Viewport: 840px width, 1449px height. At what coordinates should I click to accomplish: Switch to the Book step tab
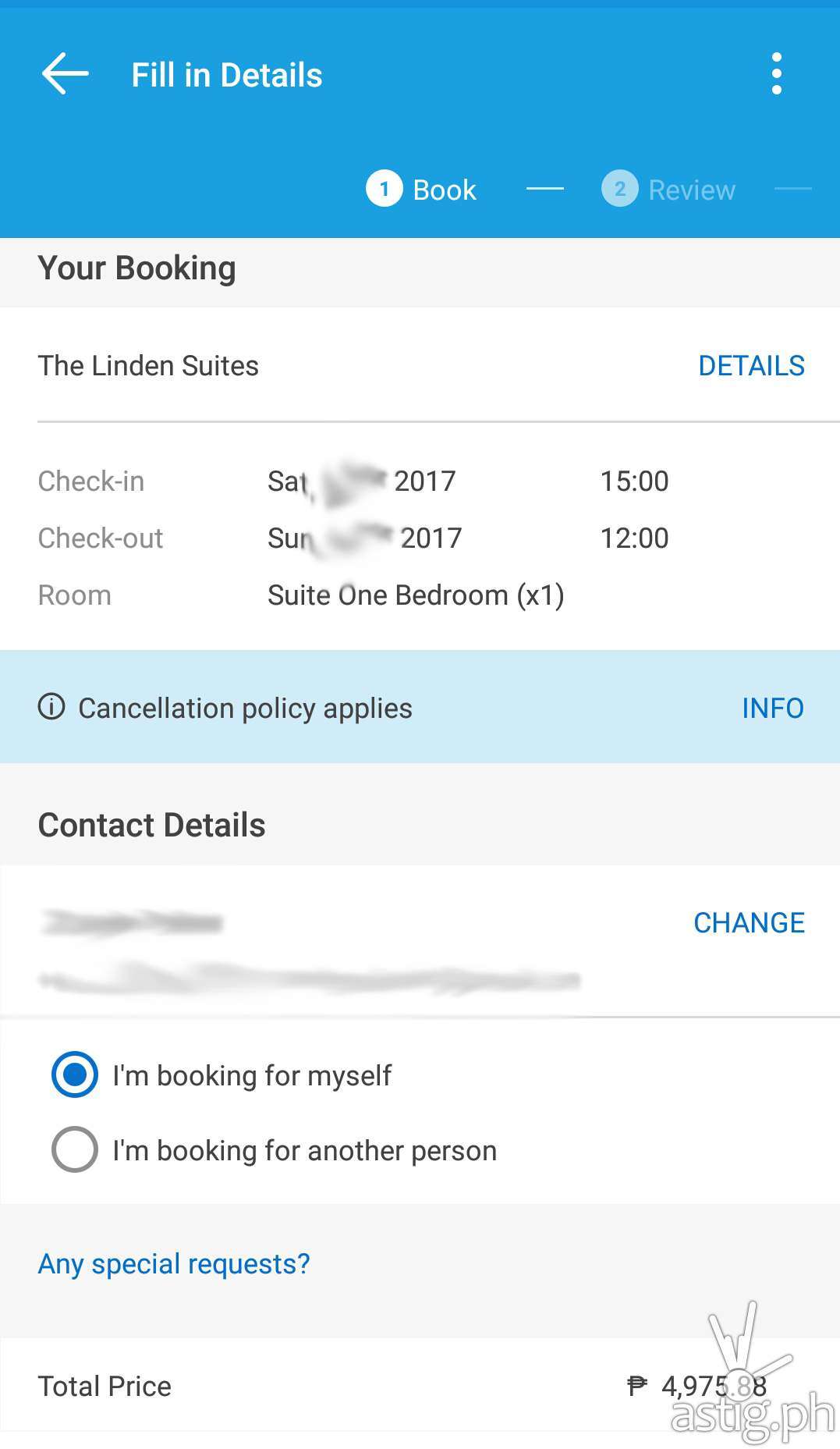tap(444, 190)
